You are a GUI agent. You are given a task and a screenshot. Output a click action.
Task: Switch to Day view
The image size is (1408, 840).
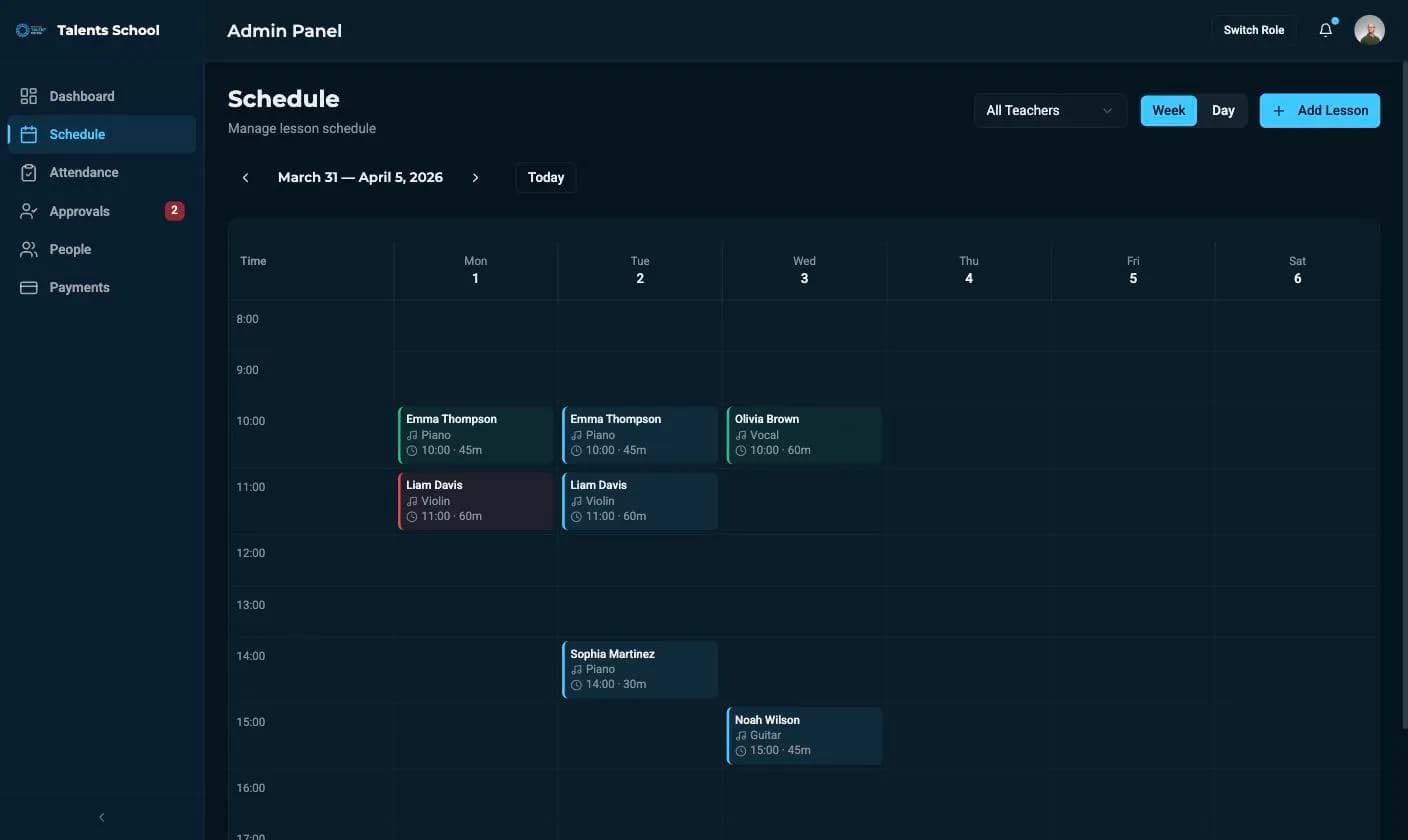point(1223,111)
